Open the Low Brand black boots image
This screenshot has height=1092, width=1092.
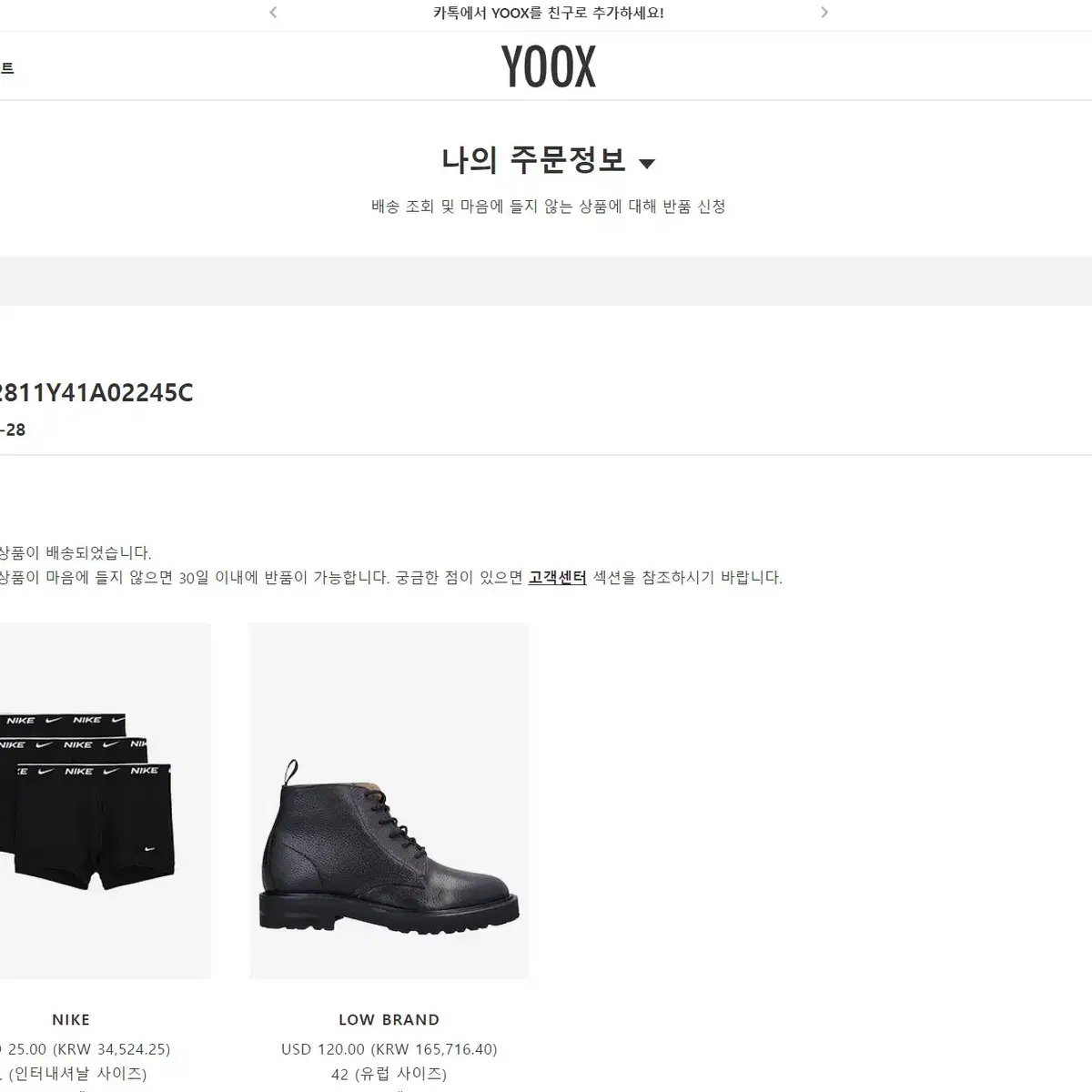point(389,801)
